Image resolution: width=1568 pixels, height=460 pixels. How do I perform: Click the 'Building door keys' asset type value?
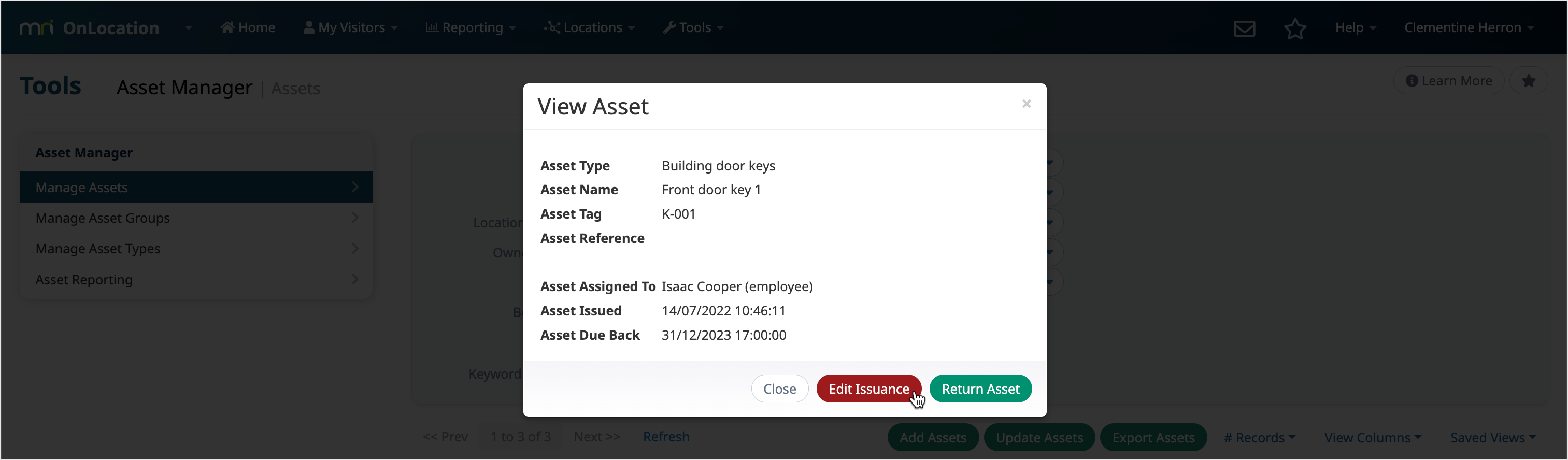click(x=718, y=166)
